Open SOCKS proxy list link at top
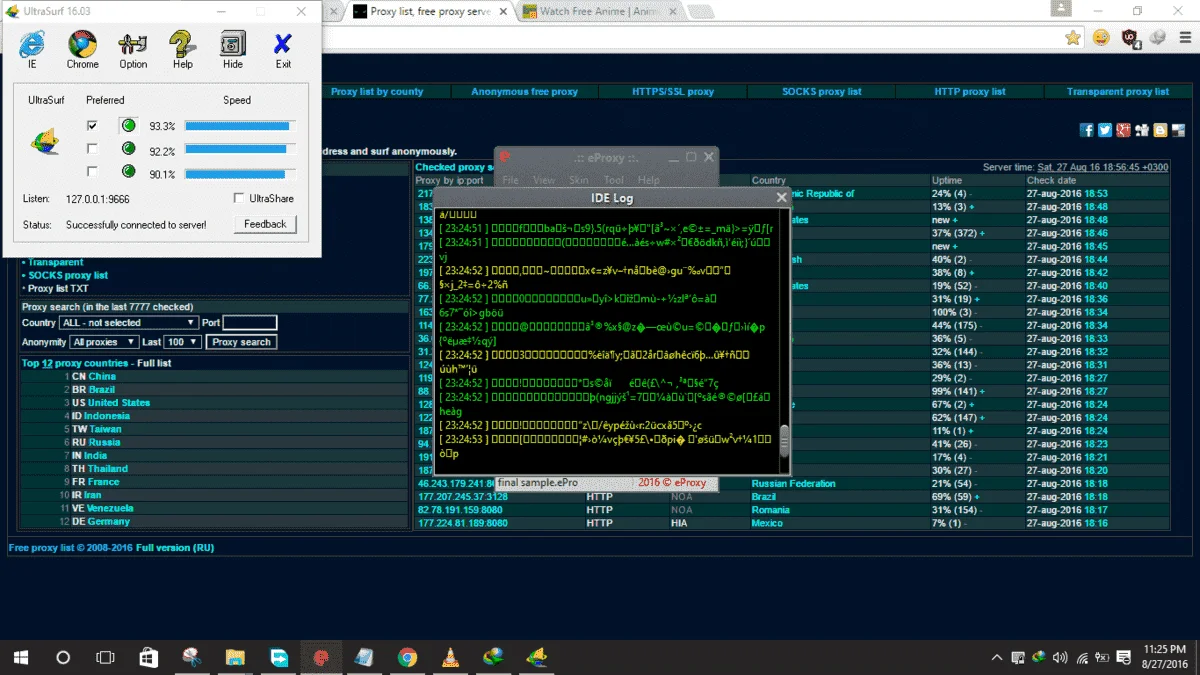The image size is (1200, 675). [x=821, y=91]
